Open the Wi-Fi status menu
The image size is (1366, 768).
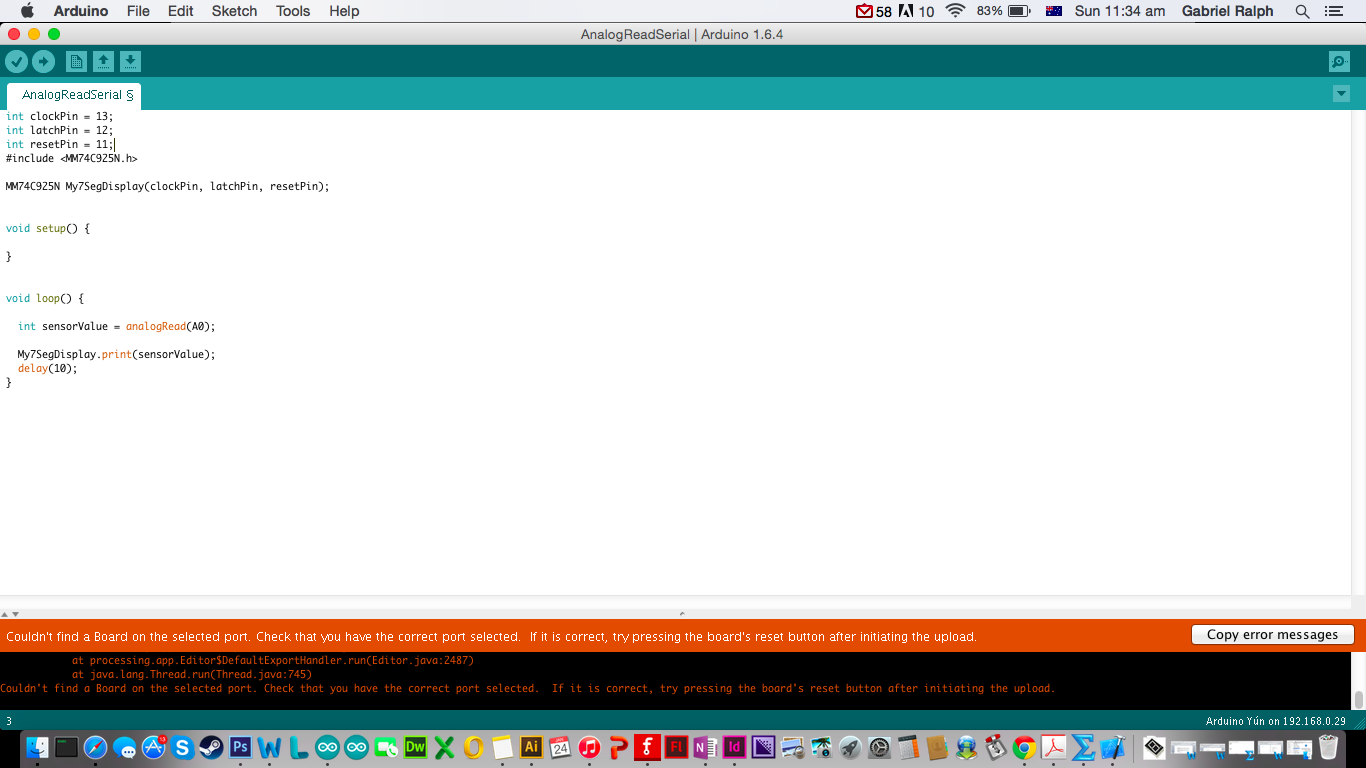pos(955,11)
